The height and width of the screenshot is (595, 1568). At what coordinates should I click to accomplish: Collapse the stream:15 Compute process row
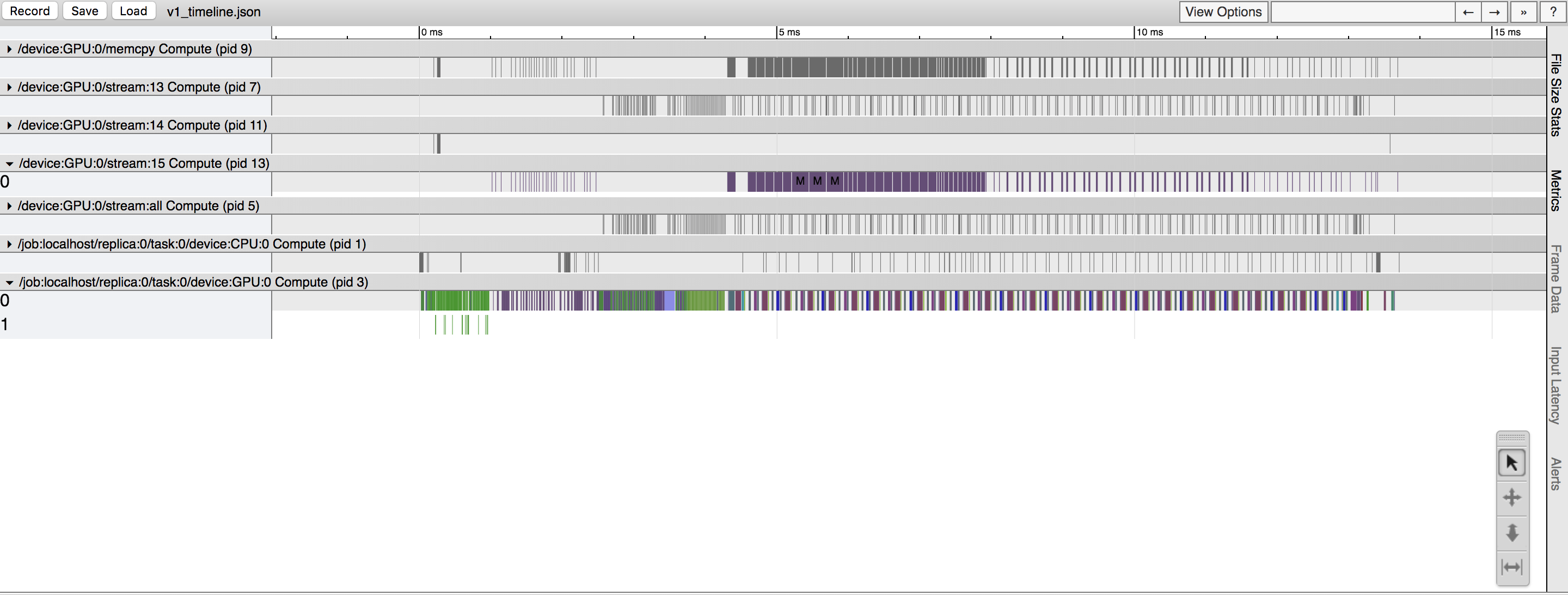9,163
